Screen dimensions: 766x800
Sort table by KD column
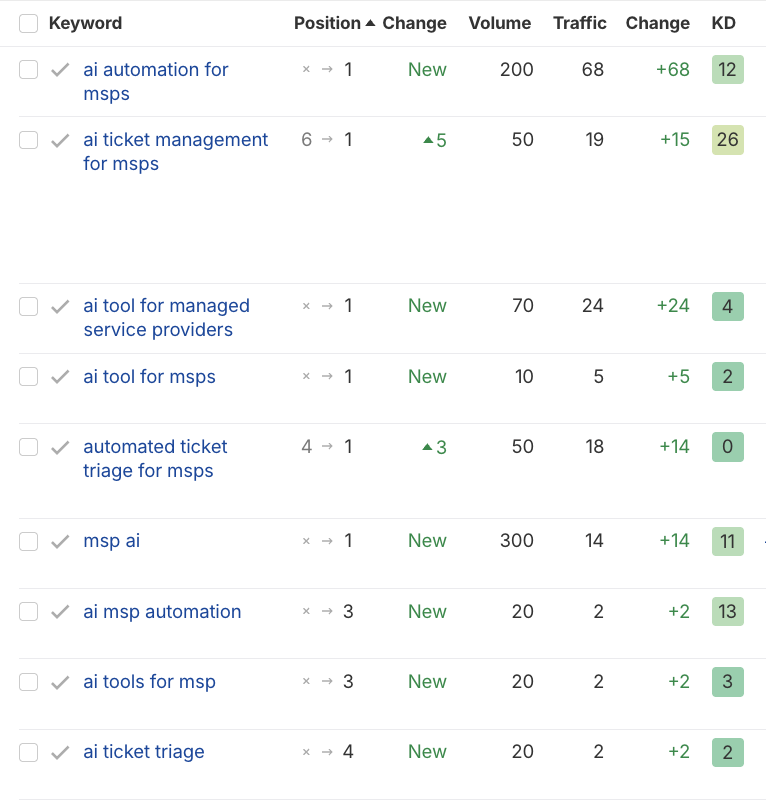click(723, 23)
